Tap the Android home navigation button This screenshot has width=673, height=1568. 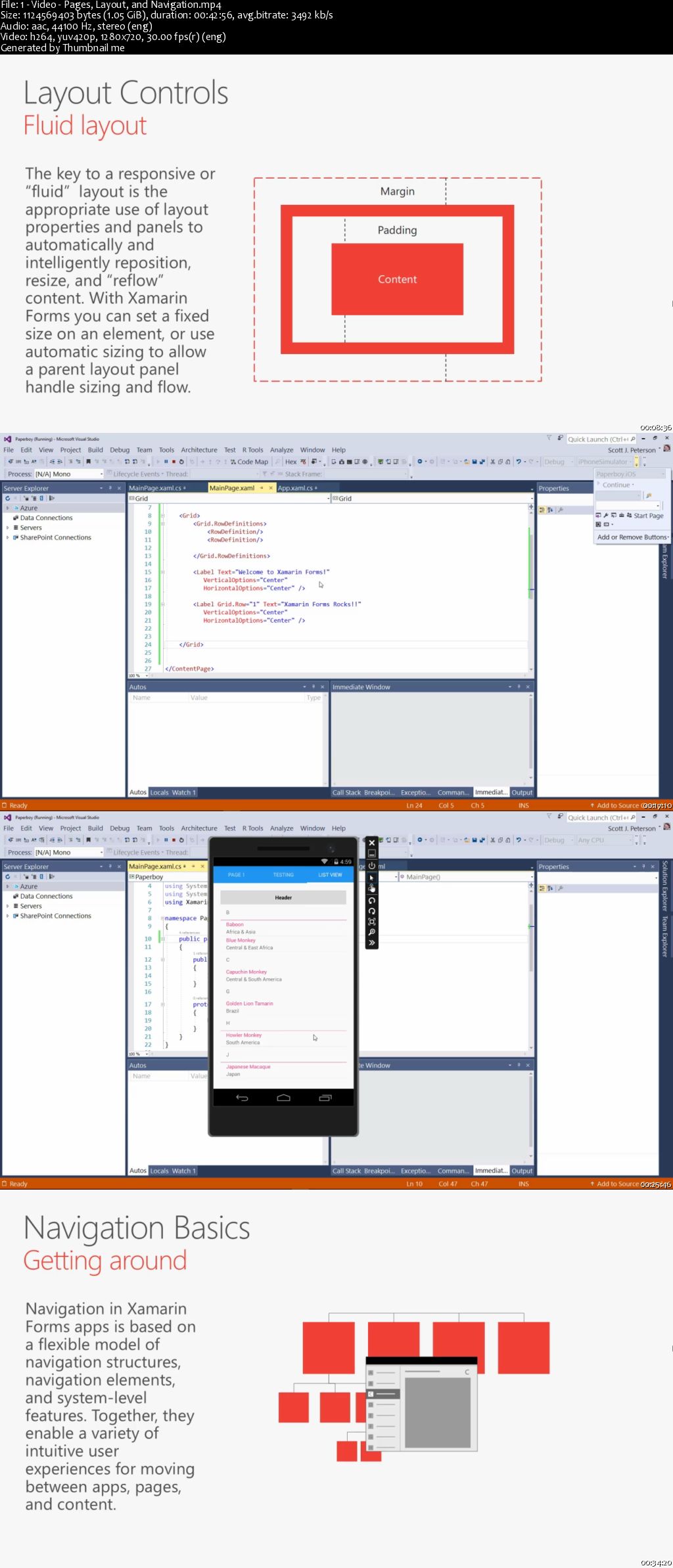tap(283, 1098)
